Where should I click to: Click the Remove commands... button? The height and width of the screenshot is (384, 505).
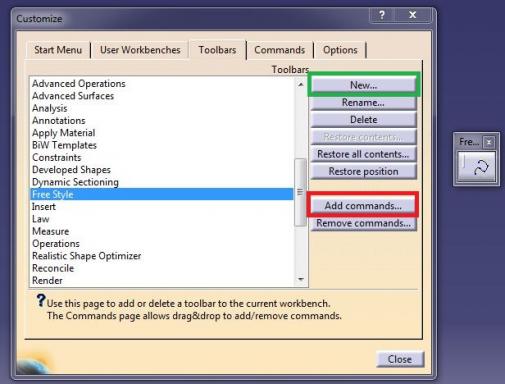363,223
